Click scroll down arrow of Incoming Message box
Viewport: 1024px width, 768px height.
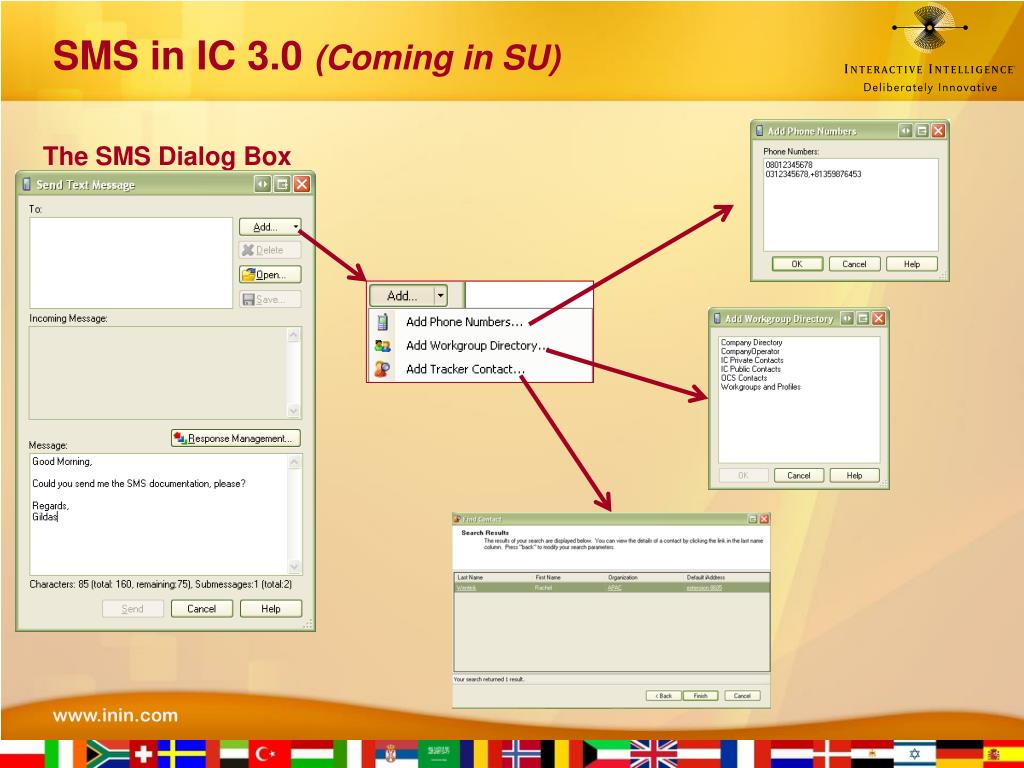(x=293, y=411)
